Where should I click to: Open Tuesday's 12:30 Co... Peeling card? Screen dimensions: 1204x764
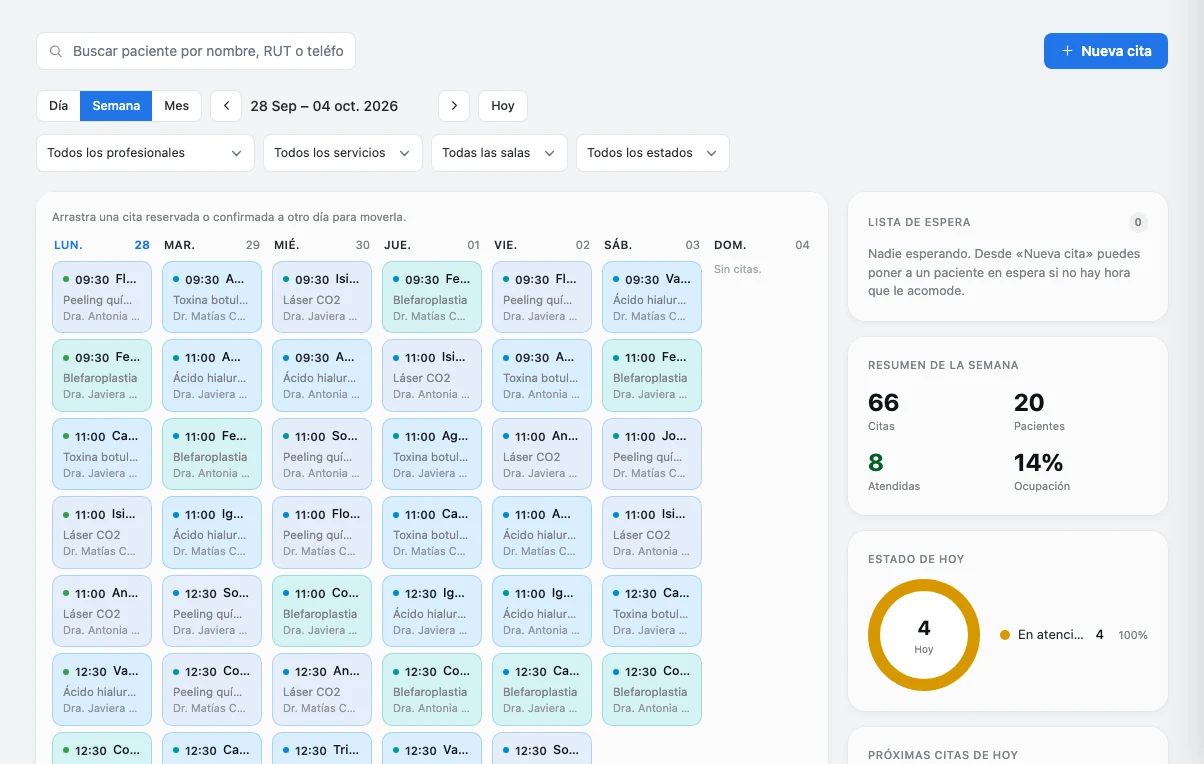pos(212,689)
